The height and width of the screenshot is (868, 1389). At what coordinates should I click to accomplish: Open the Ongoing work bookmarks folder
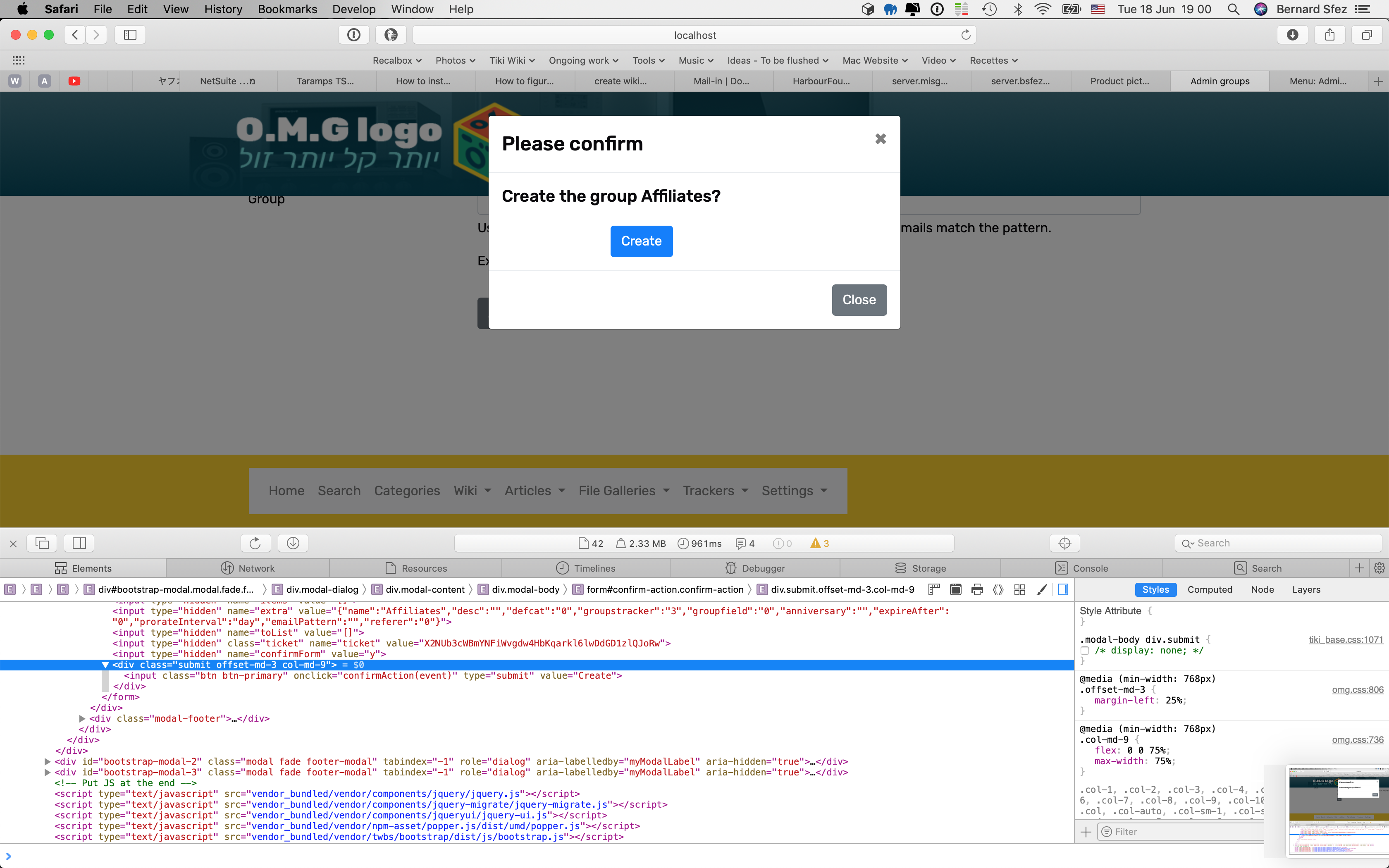[x=583, y=60]
